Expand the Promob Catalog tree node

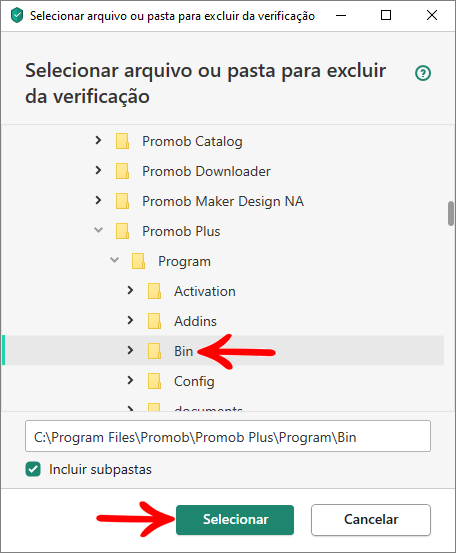[x=98, y=140]
